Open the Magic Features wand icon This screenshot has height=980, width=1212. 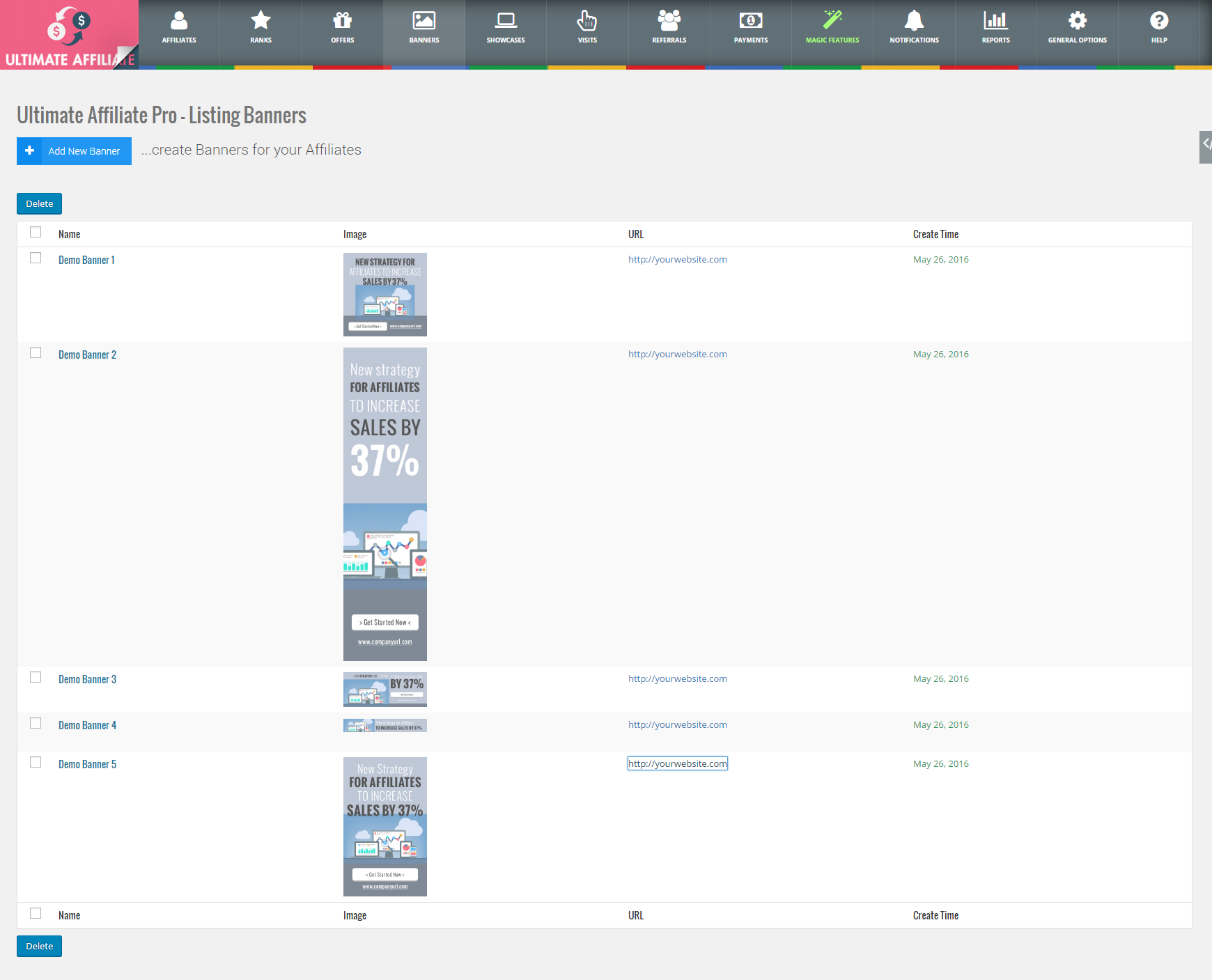click(x=832, y=21)
